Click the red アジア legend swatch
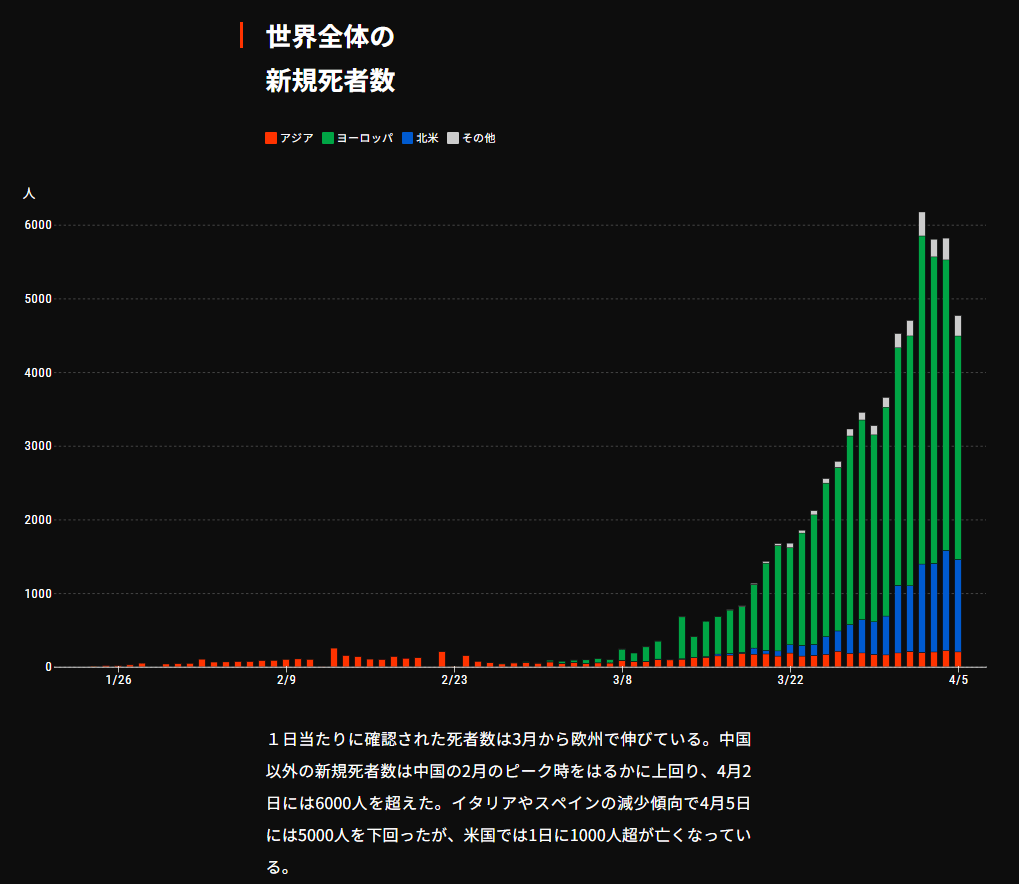Image resolution: width=1019 pixels, height=884 pixels. click(x=271, y=138)
